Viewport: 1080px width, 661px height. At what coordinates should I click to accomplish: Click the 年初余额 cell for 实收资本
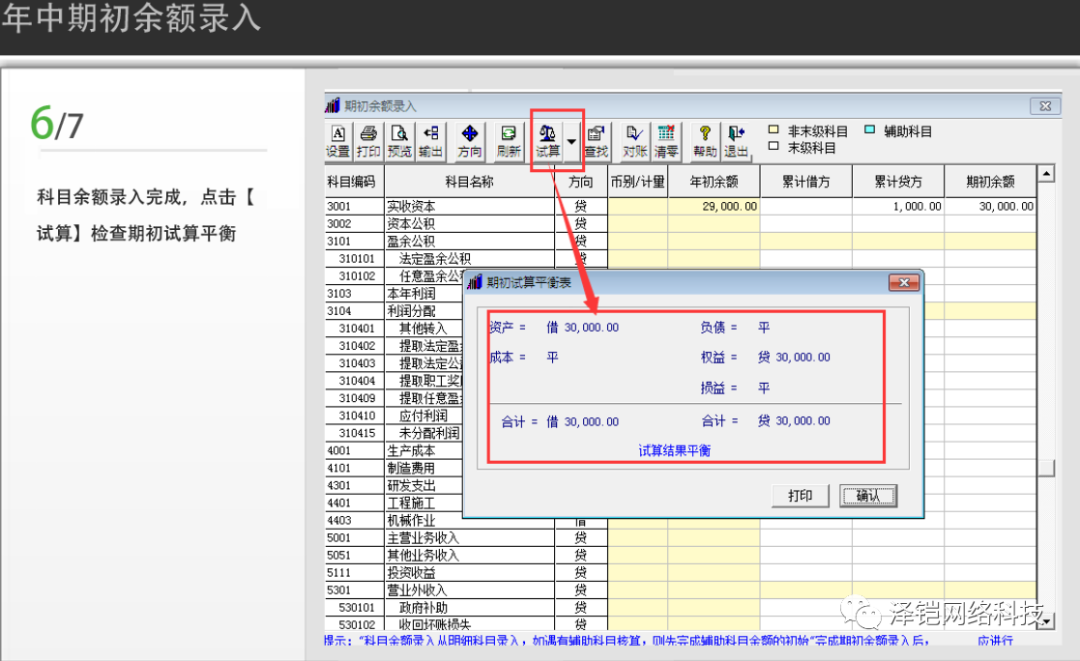[714, 206]
